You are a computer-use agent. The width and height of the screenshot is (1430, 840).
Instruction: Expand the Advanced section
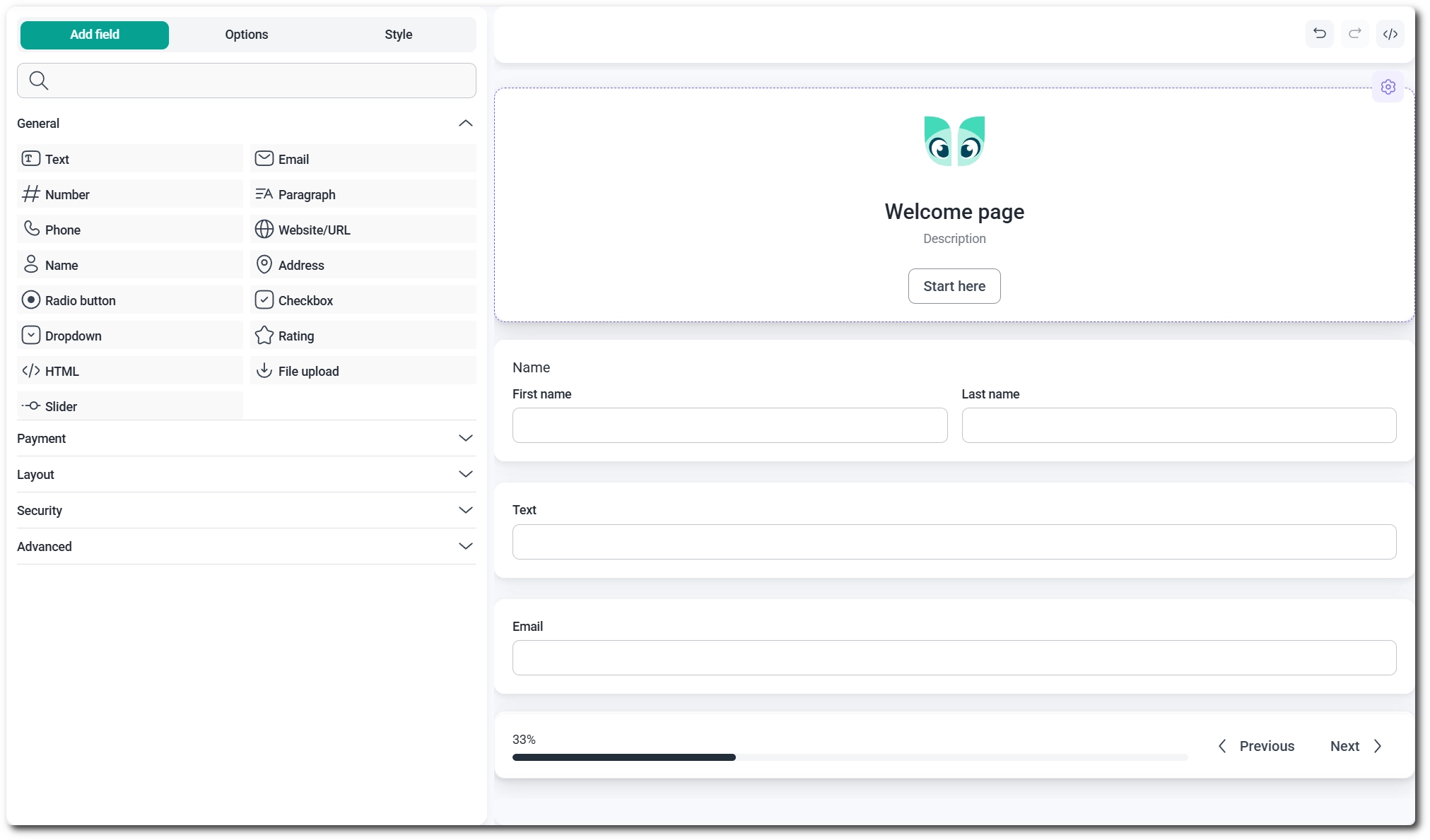[247, 547]
